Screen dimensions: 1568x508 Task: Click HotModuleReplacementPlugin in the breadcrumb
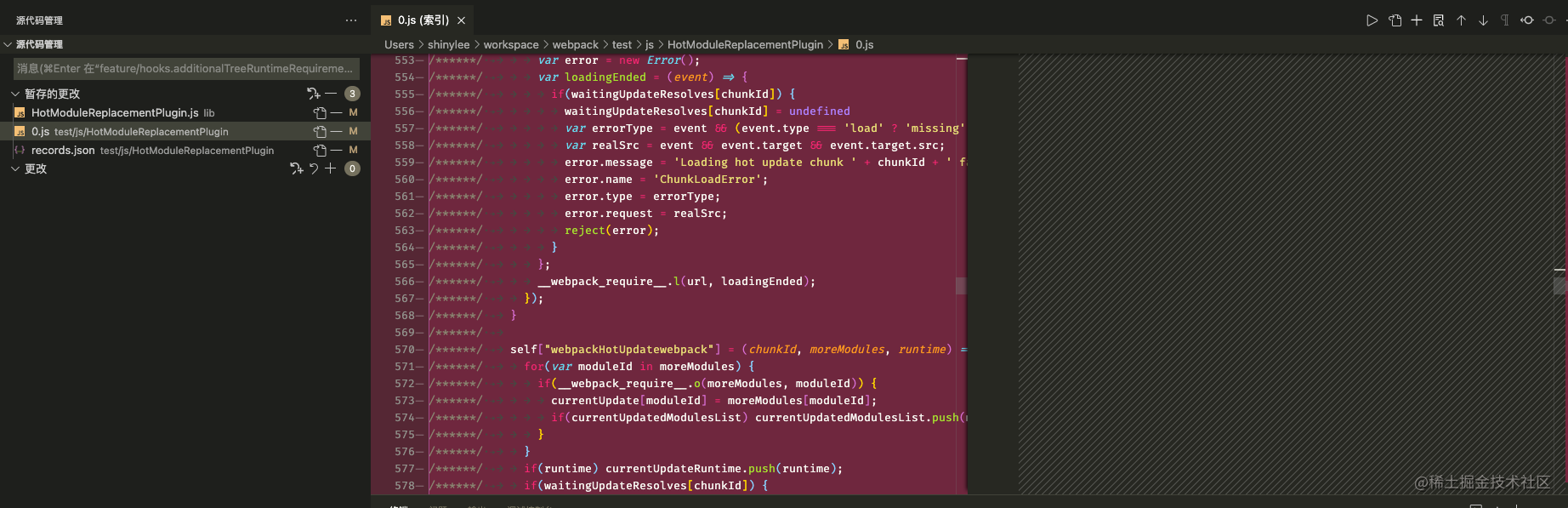click(x=745, y=44)
